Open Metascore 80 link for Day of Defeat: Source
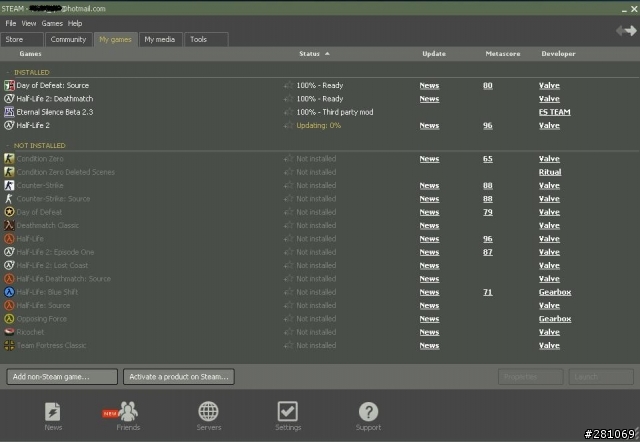 [x=488, y=85]
